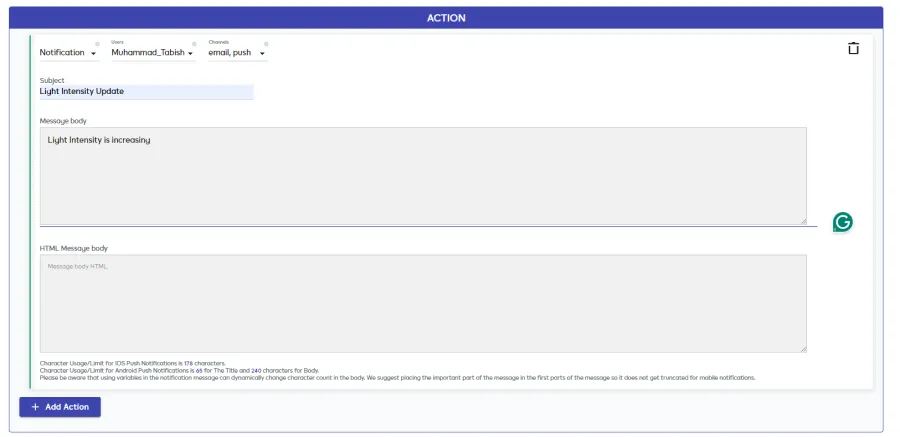Click the Subject field with Light Intensity Update
The width and height of the screenshot is (900, 437).
[146, 91]
